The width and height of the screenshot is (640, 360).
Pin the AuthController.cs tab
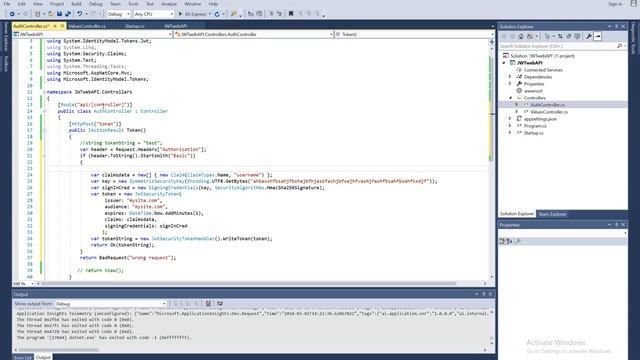point(55,26)
